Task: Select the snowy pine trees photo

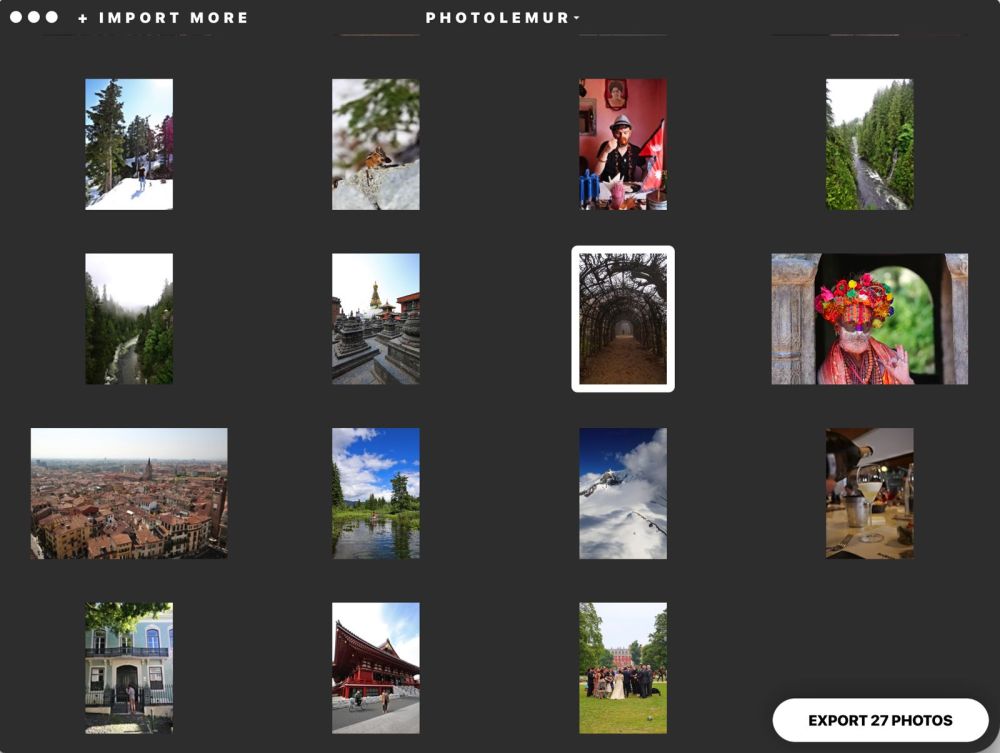Action: coord(129,144)
